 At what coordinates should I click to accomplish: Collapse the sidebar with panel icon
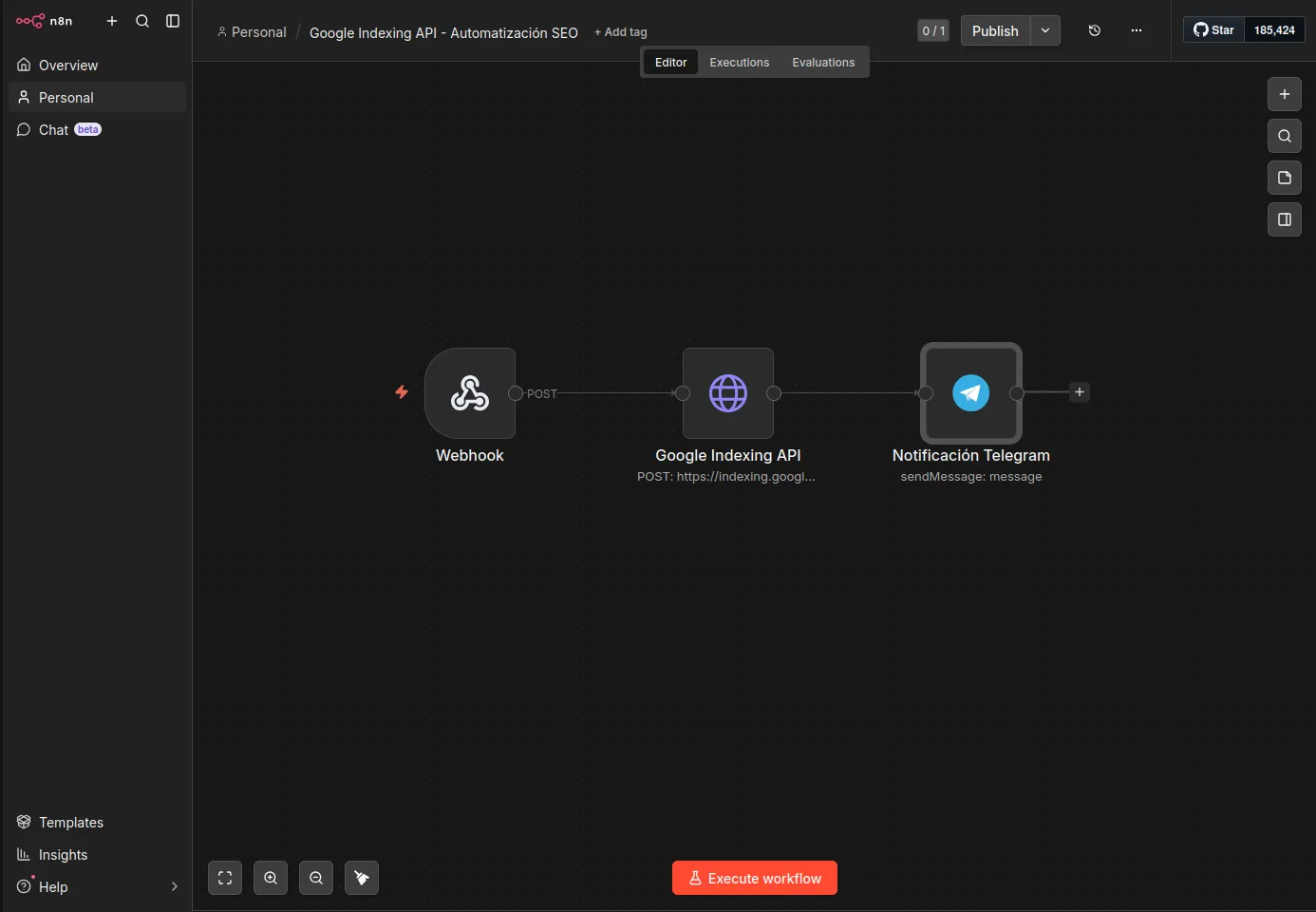pyautogui.click(x=173, y=21)
